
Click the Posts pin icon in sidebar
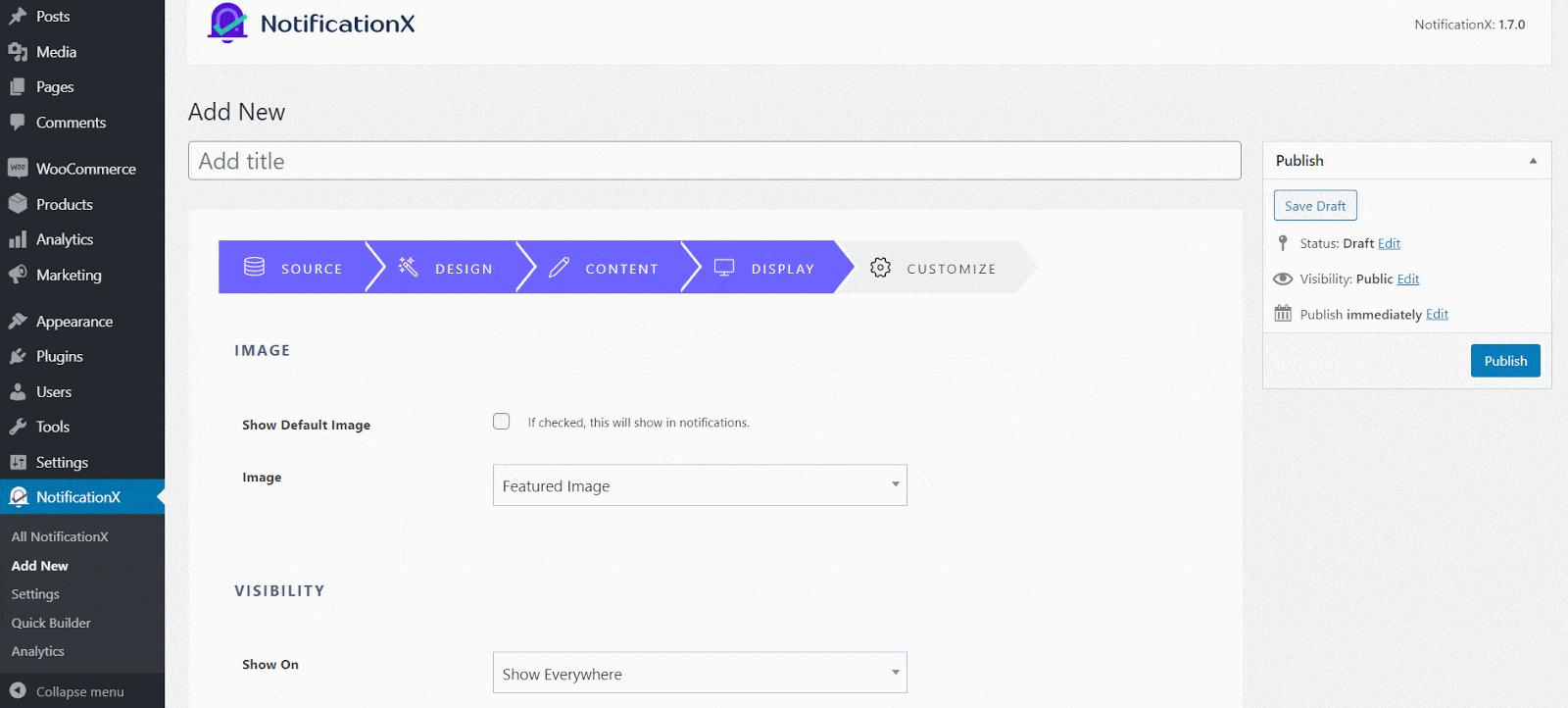(18, 17)
